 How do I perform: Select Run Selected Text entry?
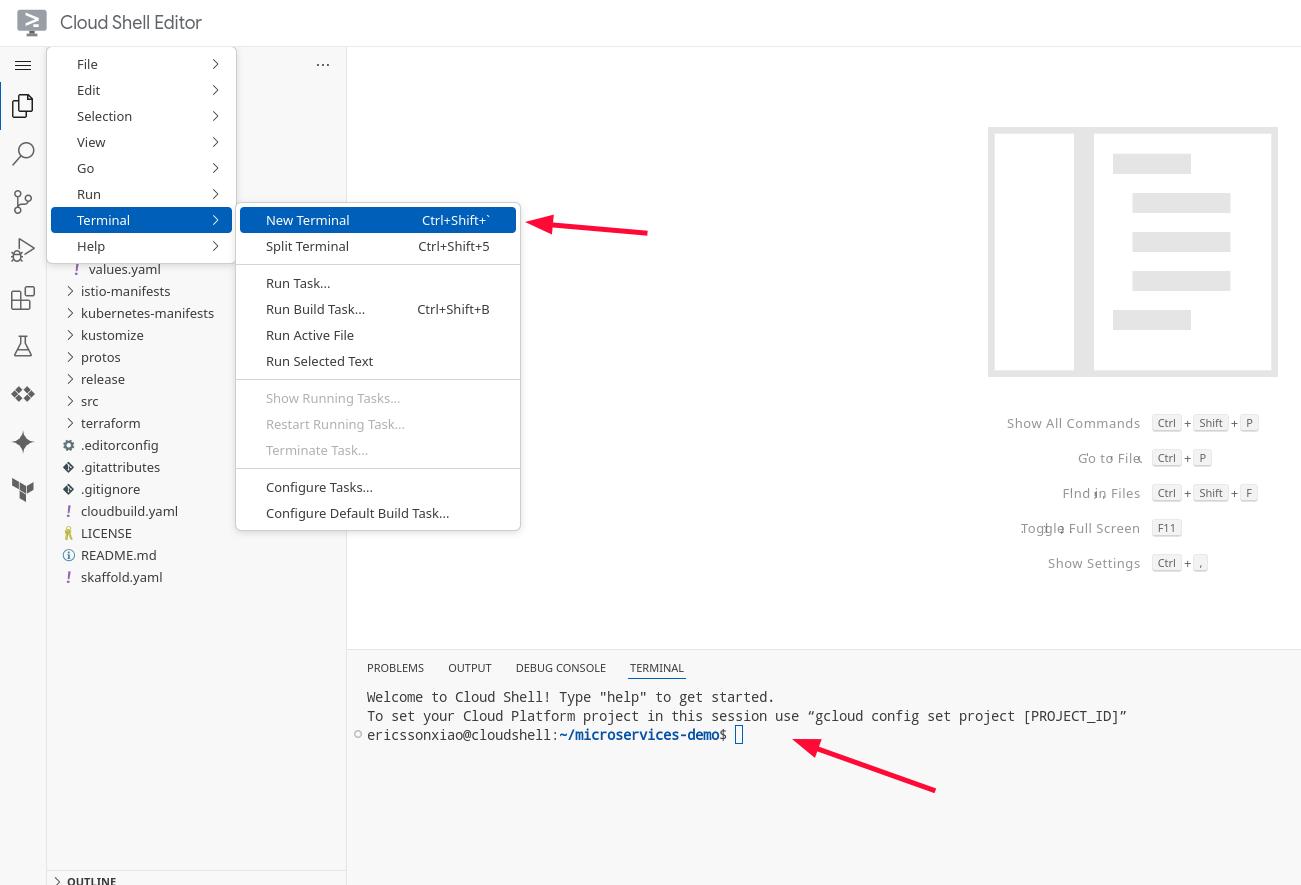[x=378, y=361]
